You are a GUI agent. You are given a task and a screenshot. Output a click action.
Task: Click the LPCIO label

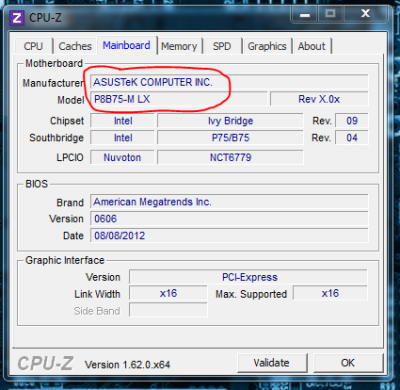tap(70, 157)
